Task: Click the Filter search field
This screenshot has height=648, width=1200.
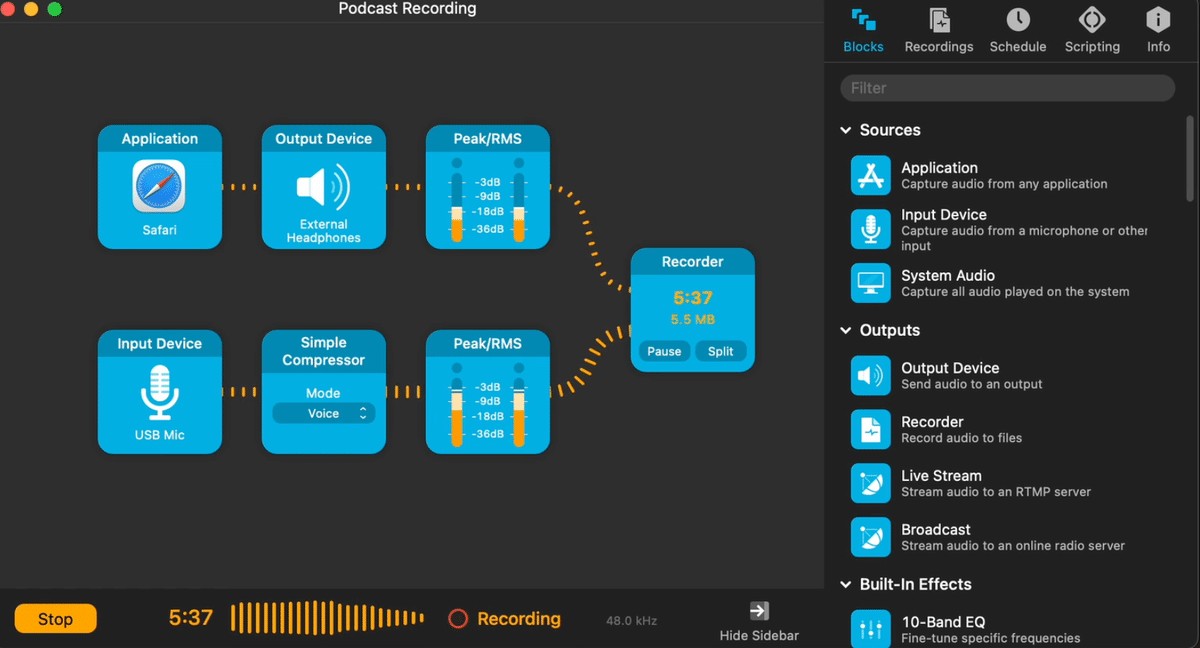Action: coord(1007,88)
